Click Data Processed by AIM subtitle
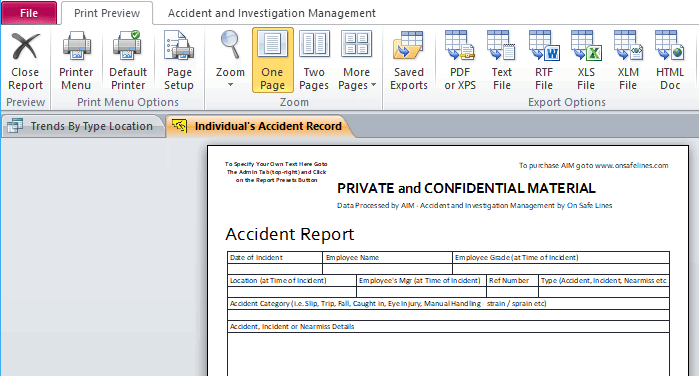 pos(474,206)
